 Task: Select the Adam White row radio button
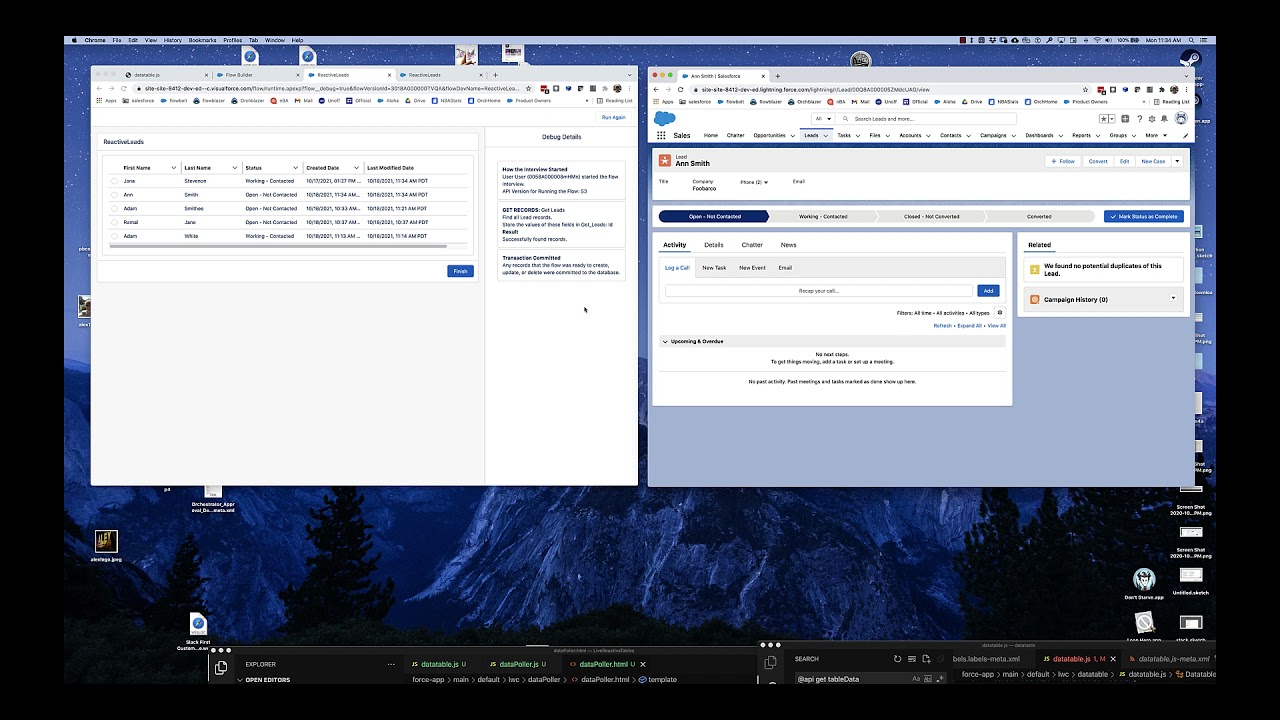(114, 236)
